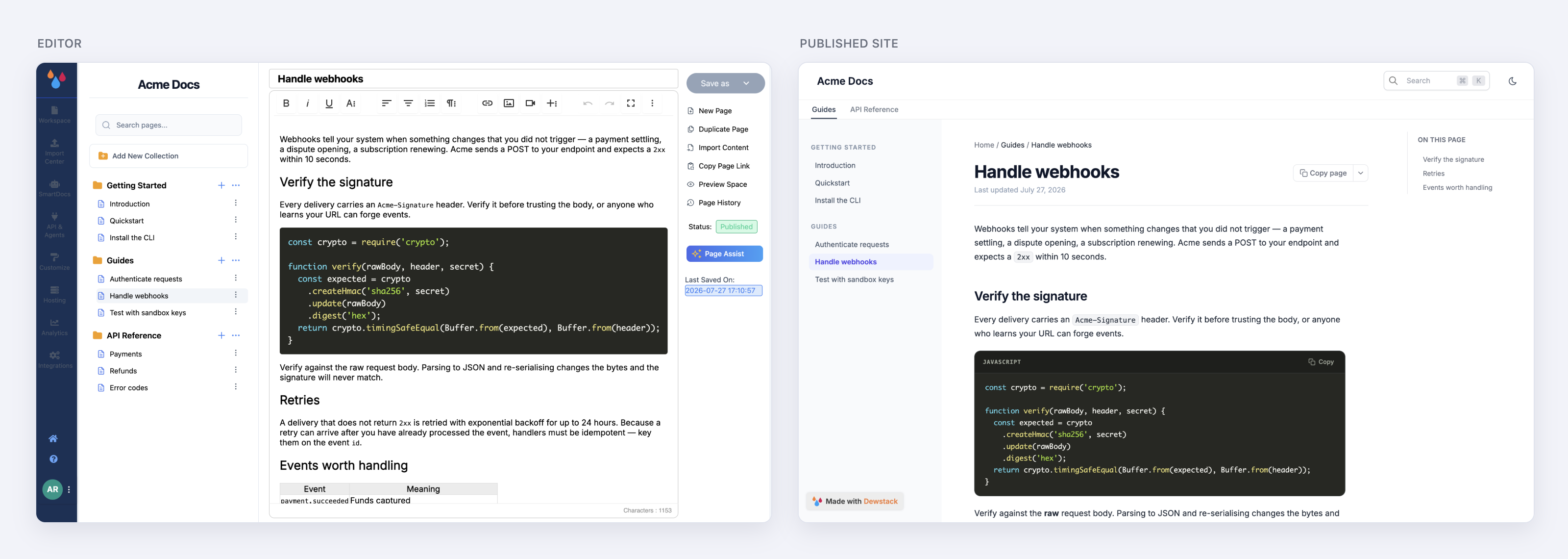
Task: Collapse the Getting Started folder
Action: tap(97, 185)
